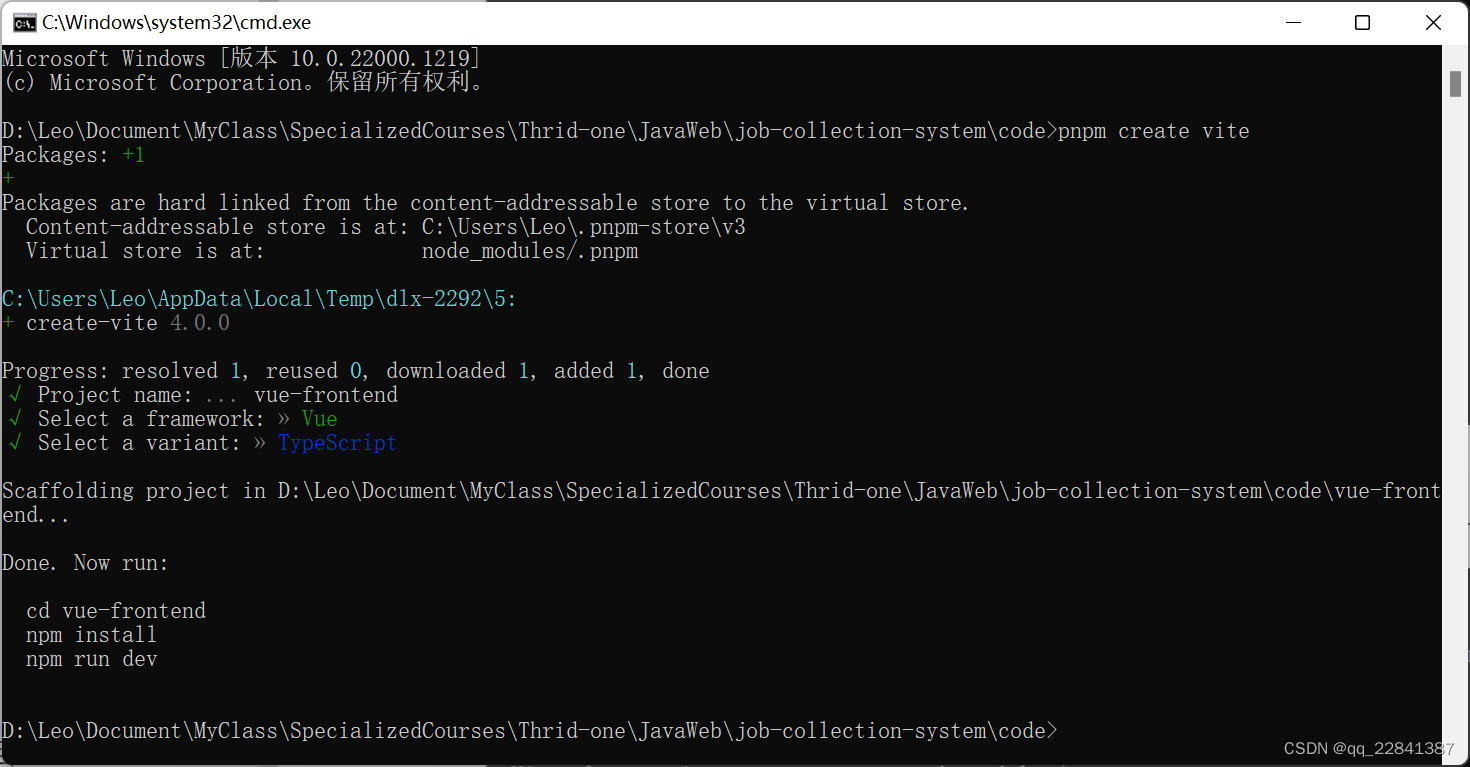This screenshot has height=767, width=1470.
Task: Click the selected variant 'TypeScript'
Action: tap(338, 443)
